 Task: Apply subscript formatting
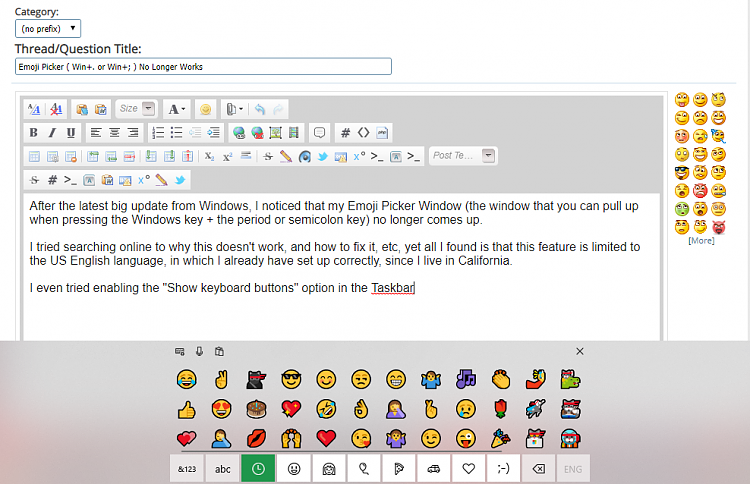pyautogui.click(x=209, y=156)
